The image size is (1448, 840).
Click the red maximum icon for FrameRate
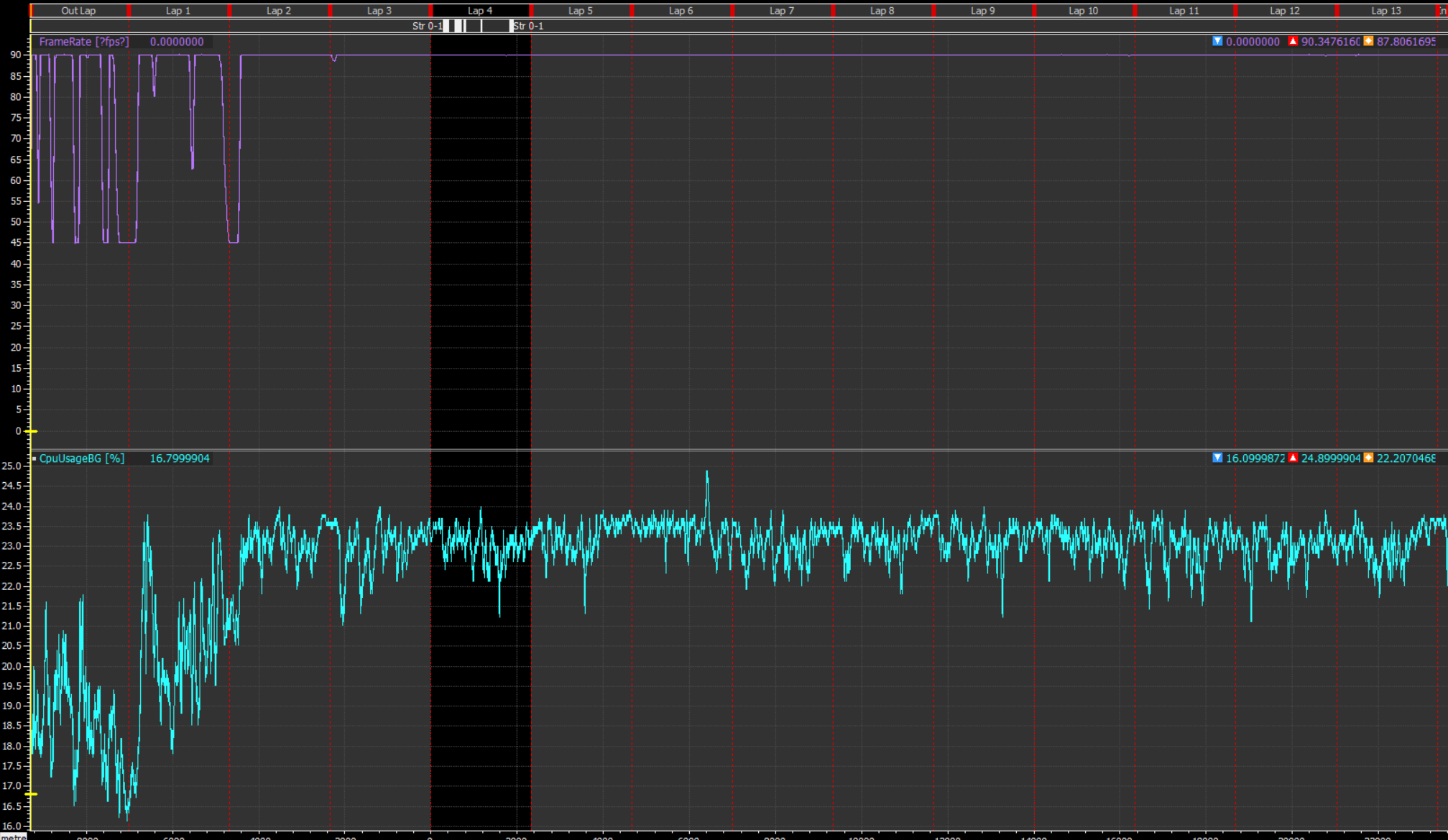click(x=1293, y=41)
